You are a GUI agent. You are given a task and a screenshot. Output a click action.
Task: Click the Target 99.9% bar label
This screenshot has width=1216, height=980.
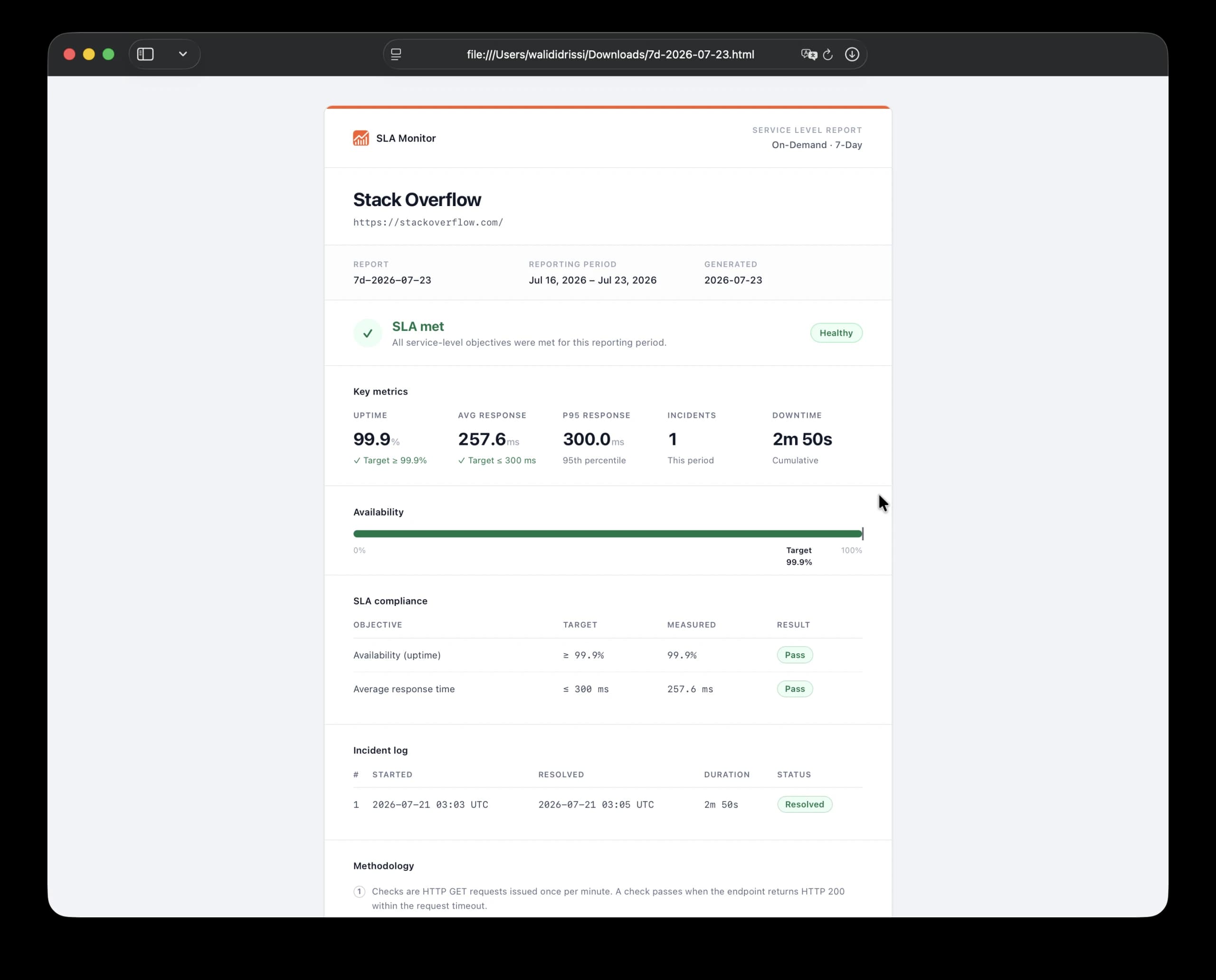click(x=798, y=556)
